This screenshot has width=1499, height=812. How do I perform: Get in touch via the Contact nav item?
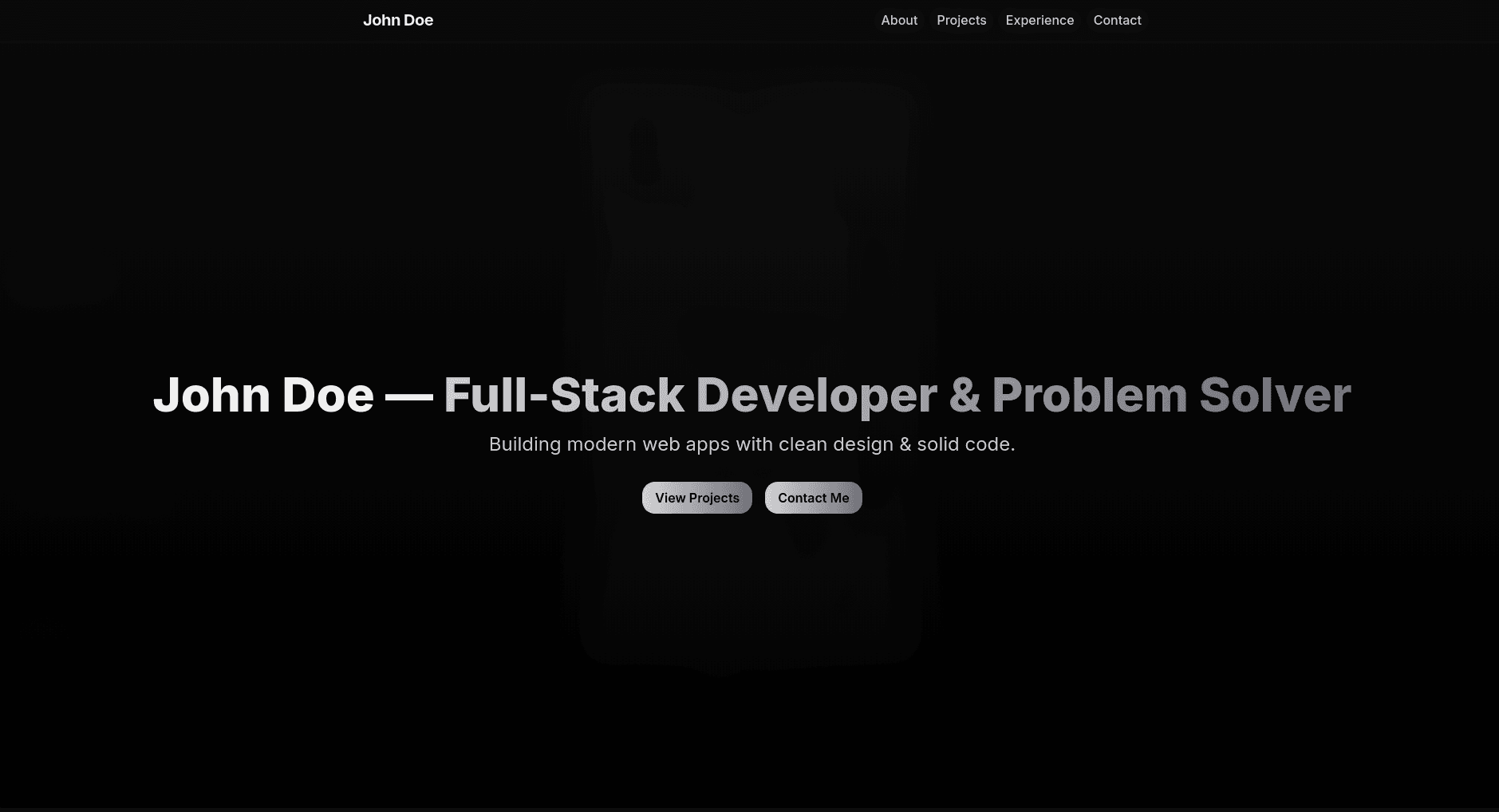coord(1117,20)
